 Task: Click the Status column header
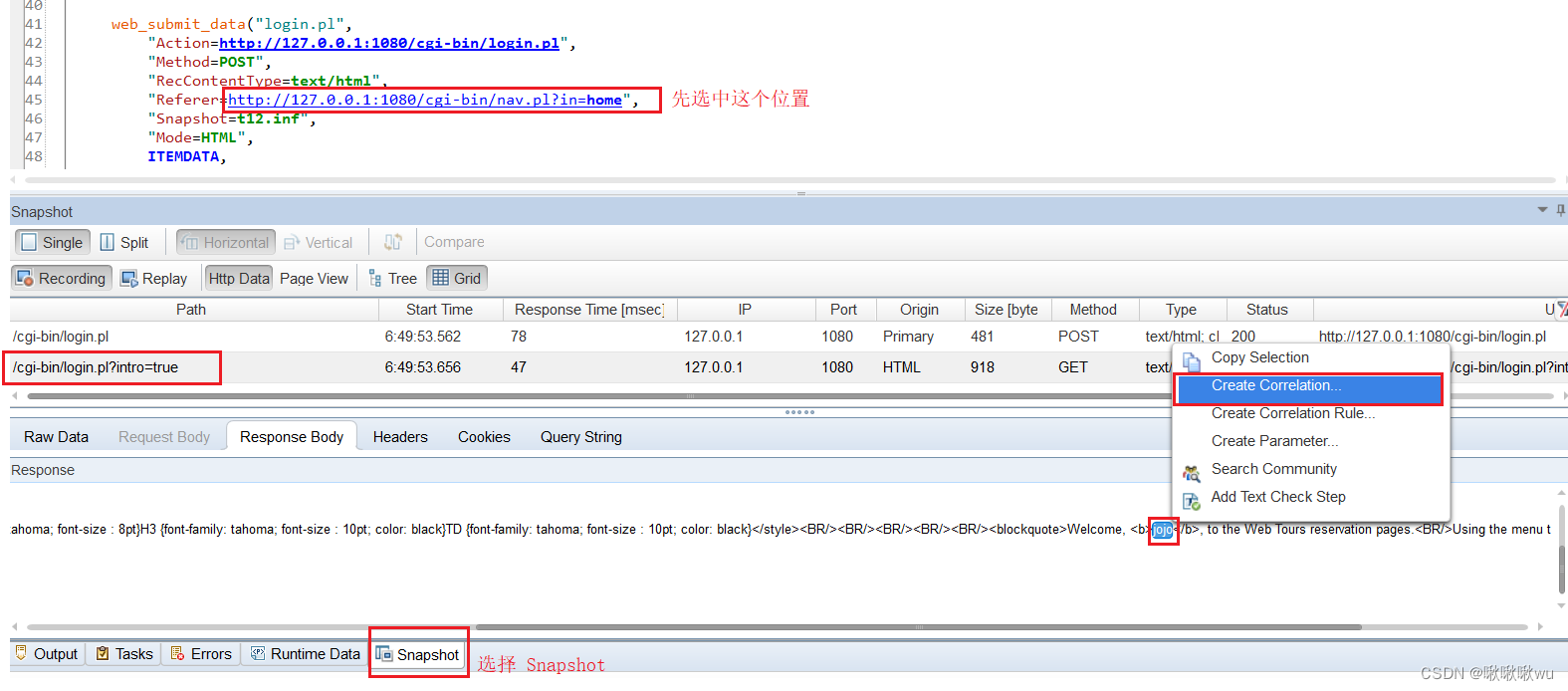point(1267,310)
